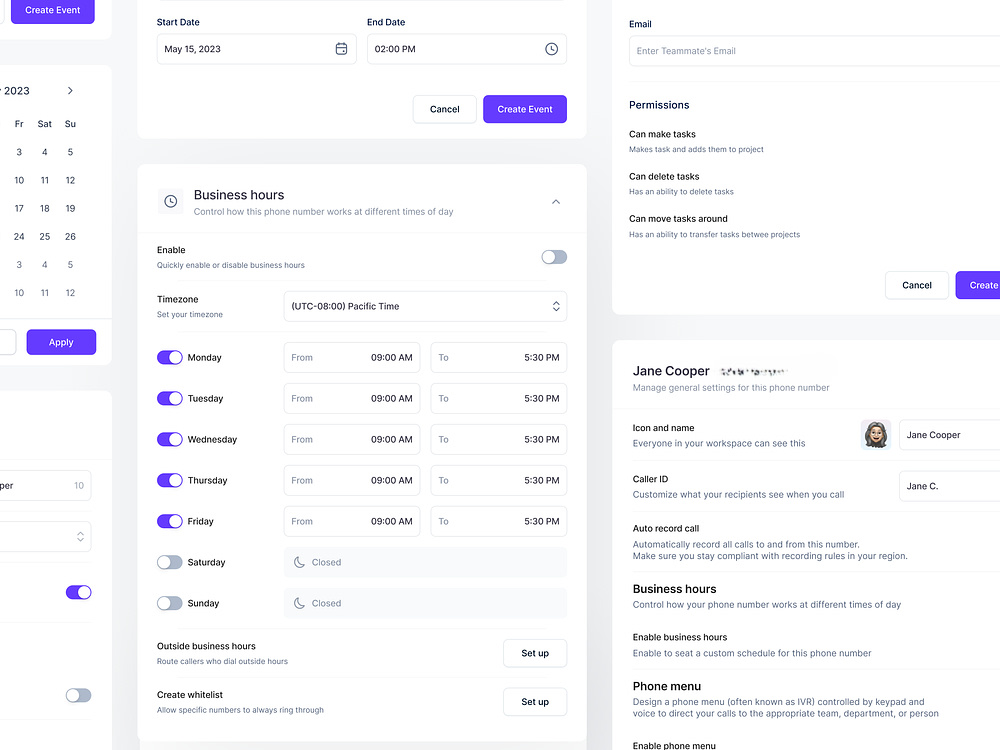Click Cancel in the event form
Screen dimensions: 1000x750
445,109
